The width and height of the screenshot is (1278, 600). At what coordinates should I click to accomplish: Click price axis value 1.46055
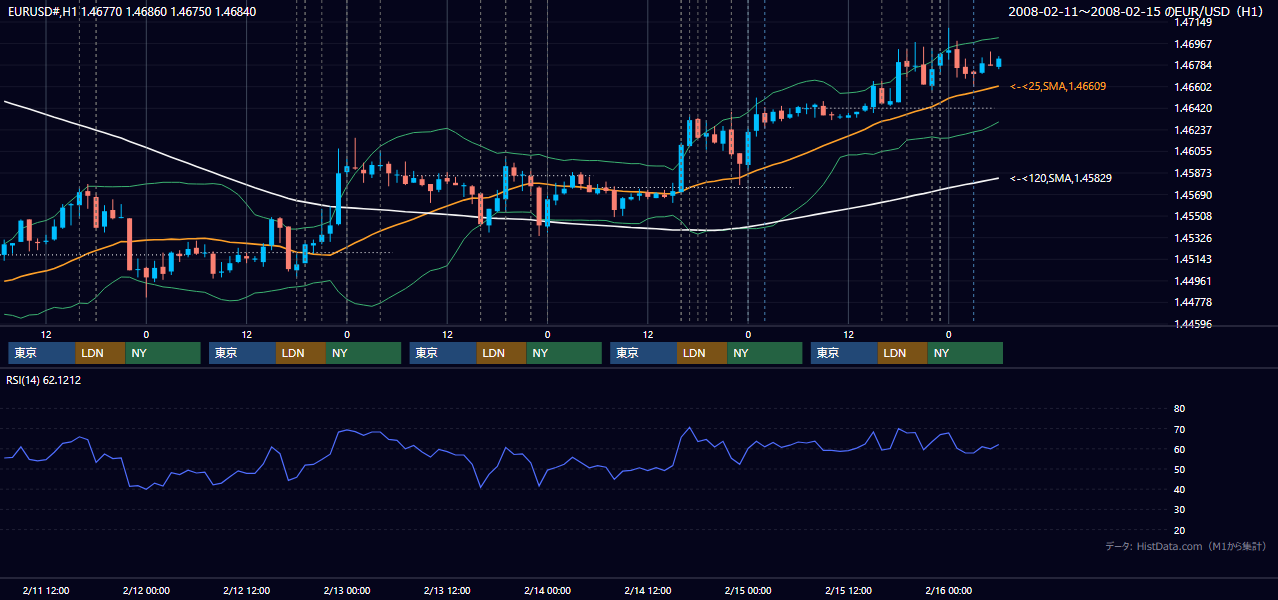(x=1193, y=151)
